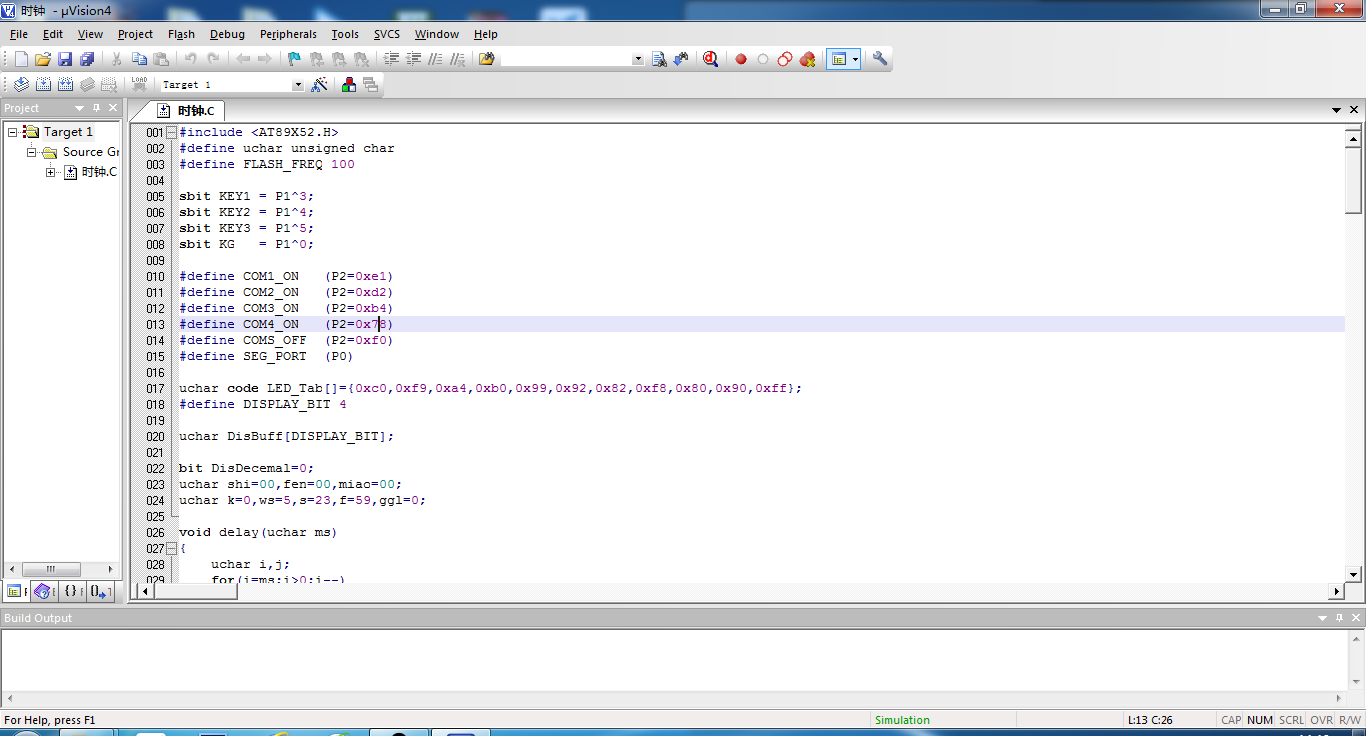Unindent selected lines icon
This screenshot has height=736, width=1366.
[x=414, y=59]
